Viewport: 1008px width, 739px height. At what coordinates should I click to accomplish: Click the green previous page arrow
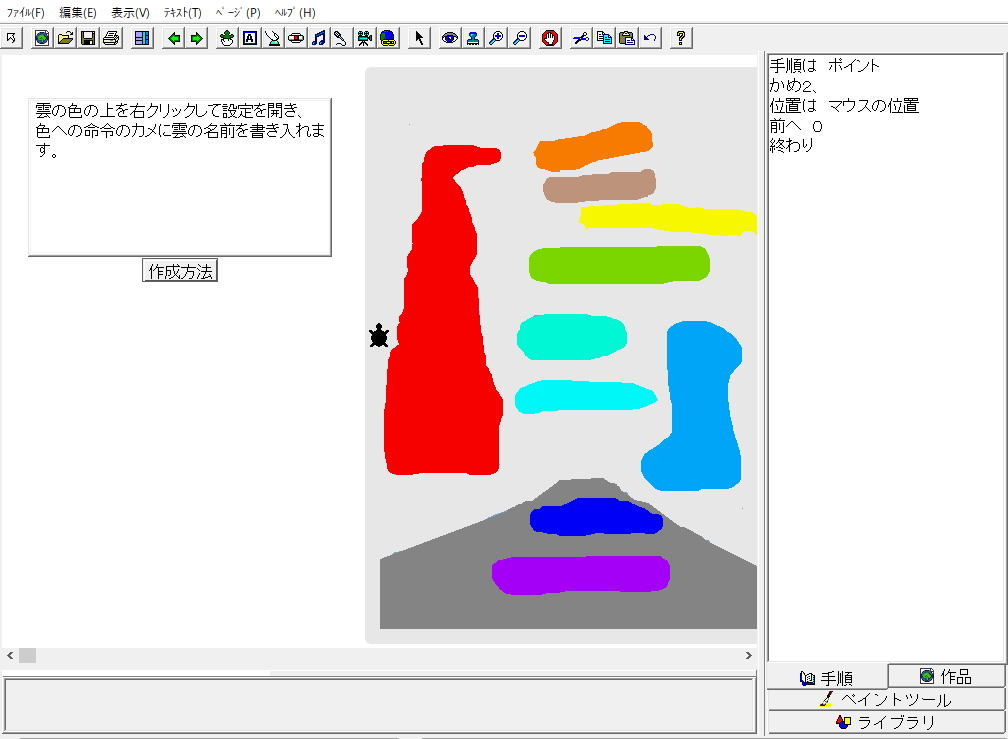click(x=174, y=38)
